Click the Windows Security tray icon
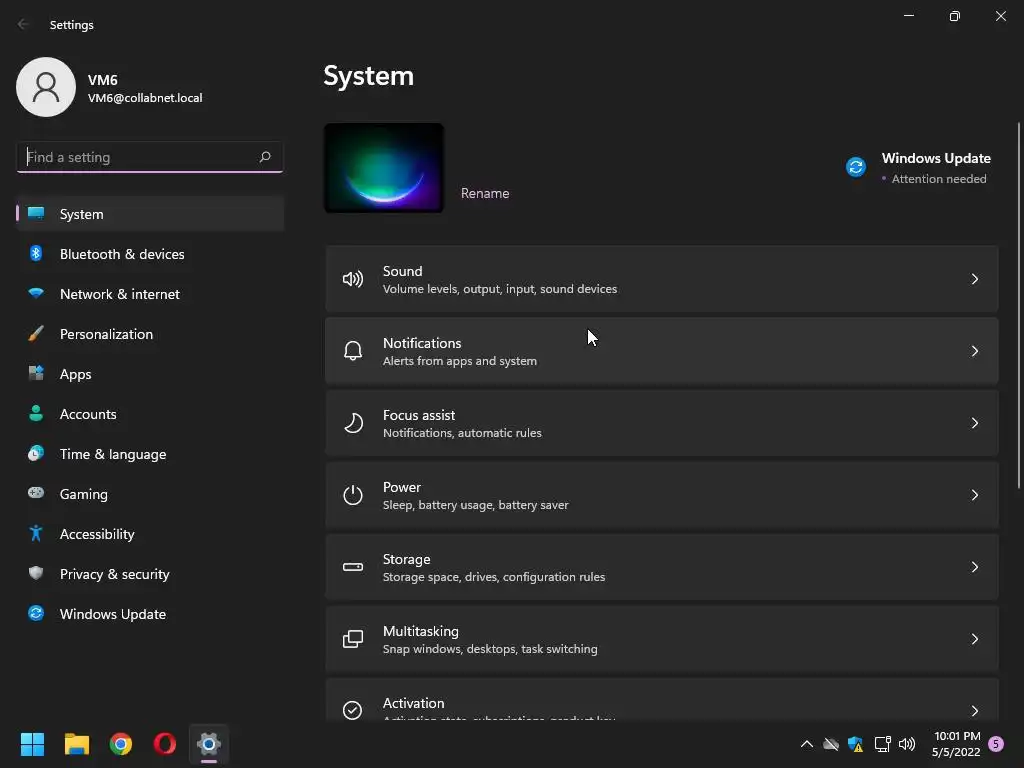Image resolution: width=1024 pixels, height=768 pixels. point(856,744)
